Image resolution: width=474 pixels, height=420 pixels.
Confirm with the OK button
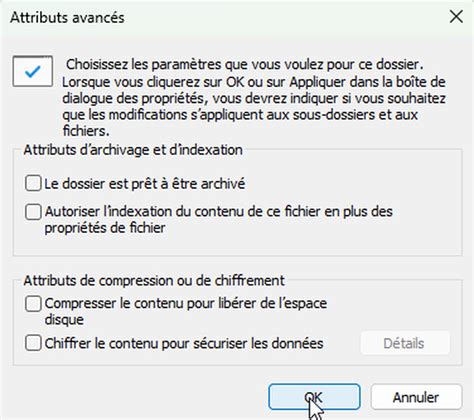pyautogui.click(x=314, y=397)
